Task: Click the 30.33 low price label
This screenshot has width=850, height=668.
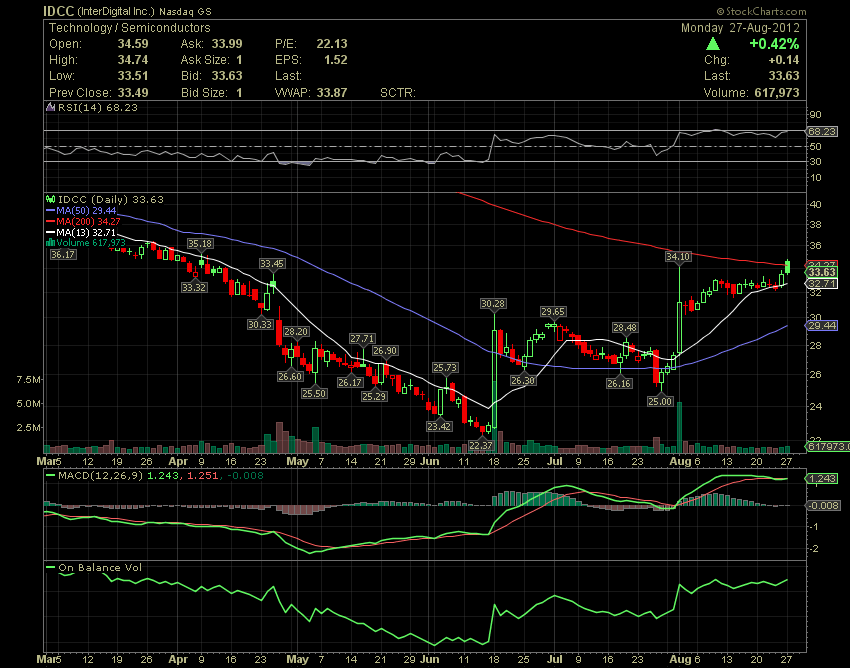Action: [260, 324]
